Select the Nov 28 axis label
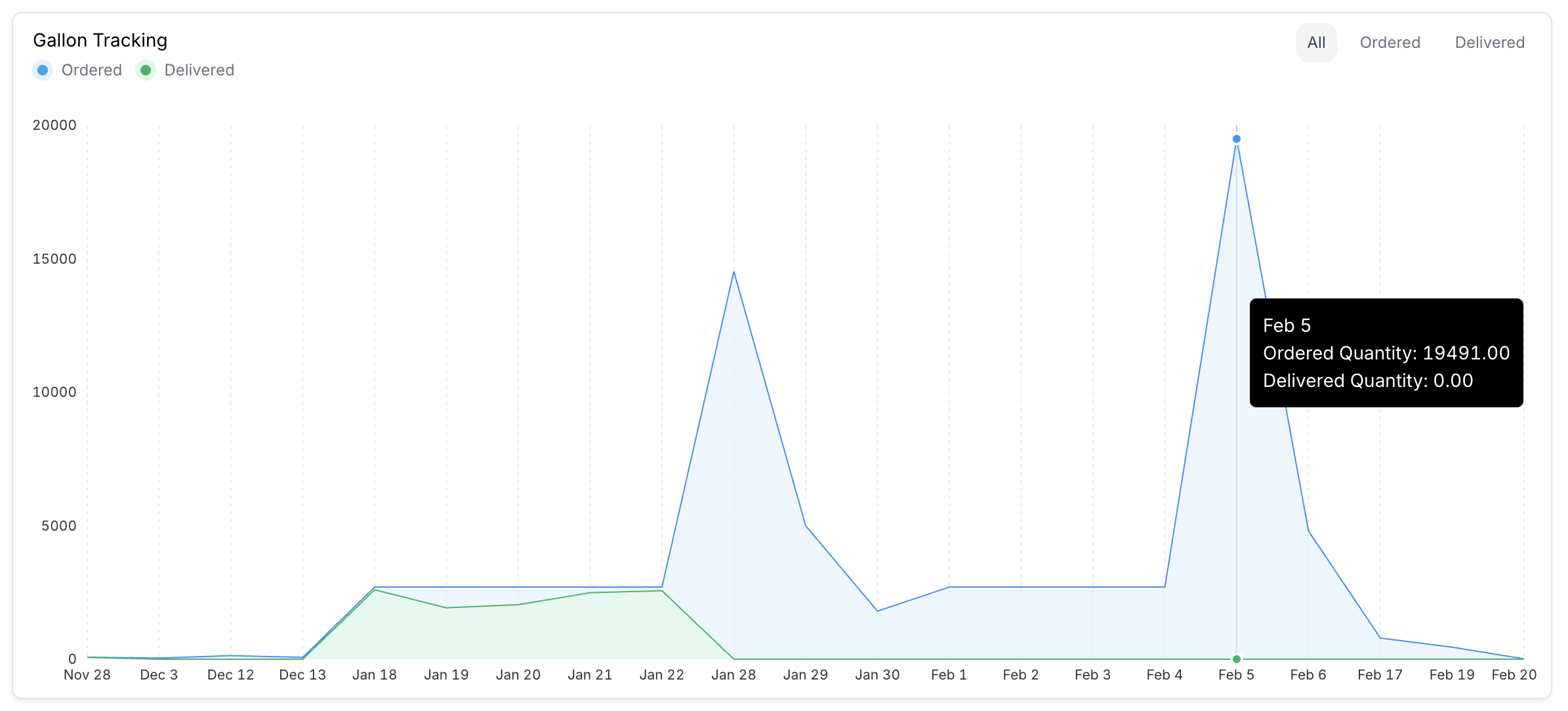This screenshot has width=1568, height=711. pos(87,674)
